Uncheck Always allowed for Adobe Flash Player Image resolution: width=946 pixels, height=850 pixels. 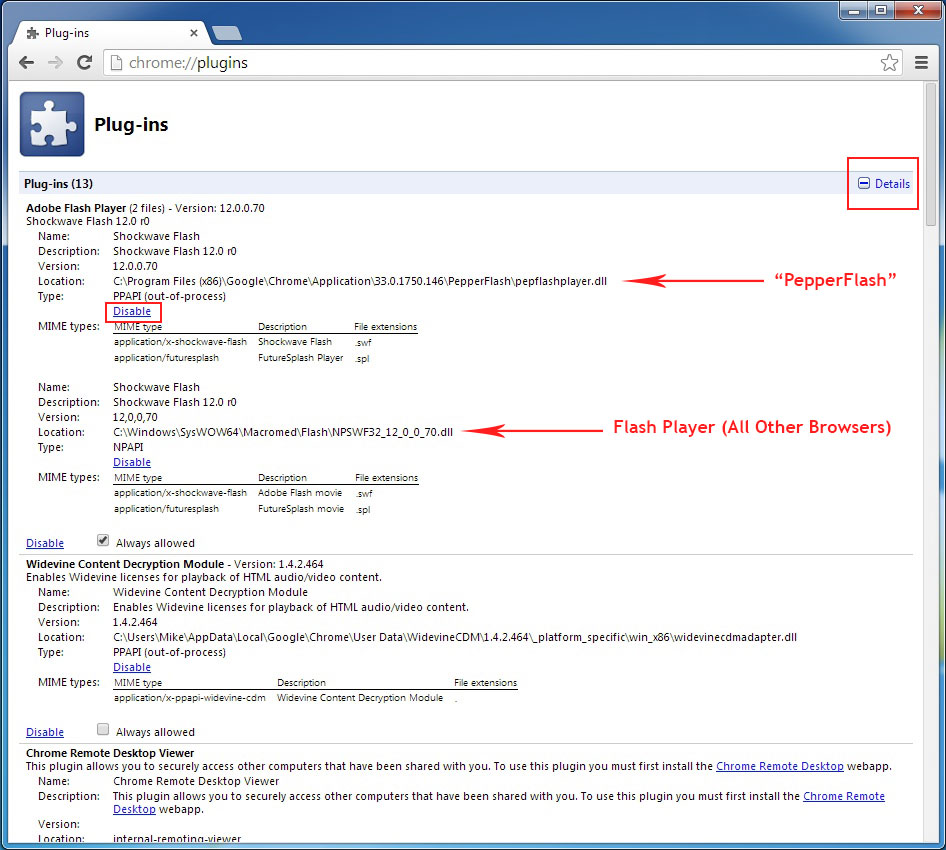pos(103,541)
